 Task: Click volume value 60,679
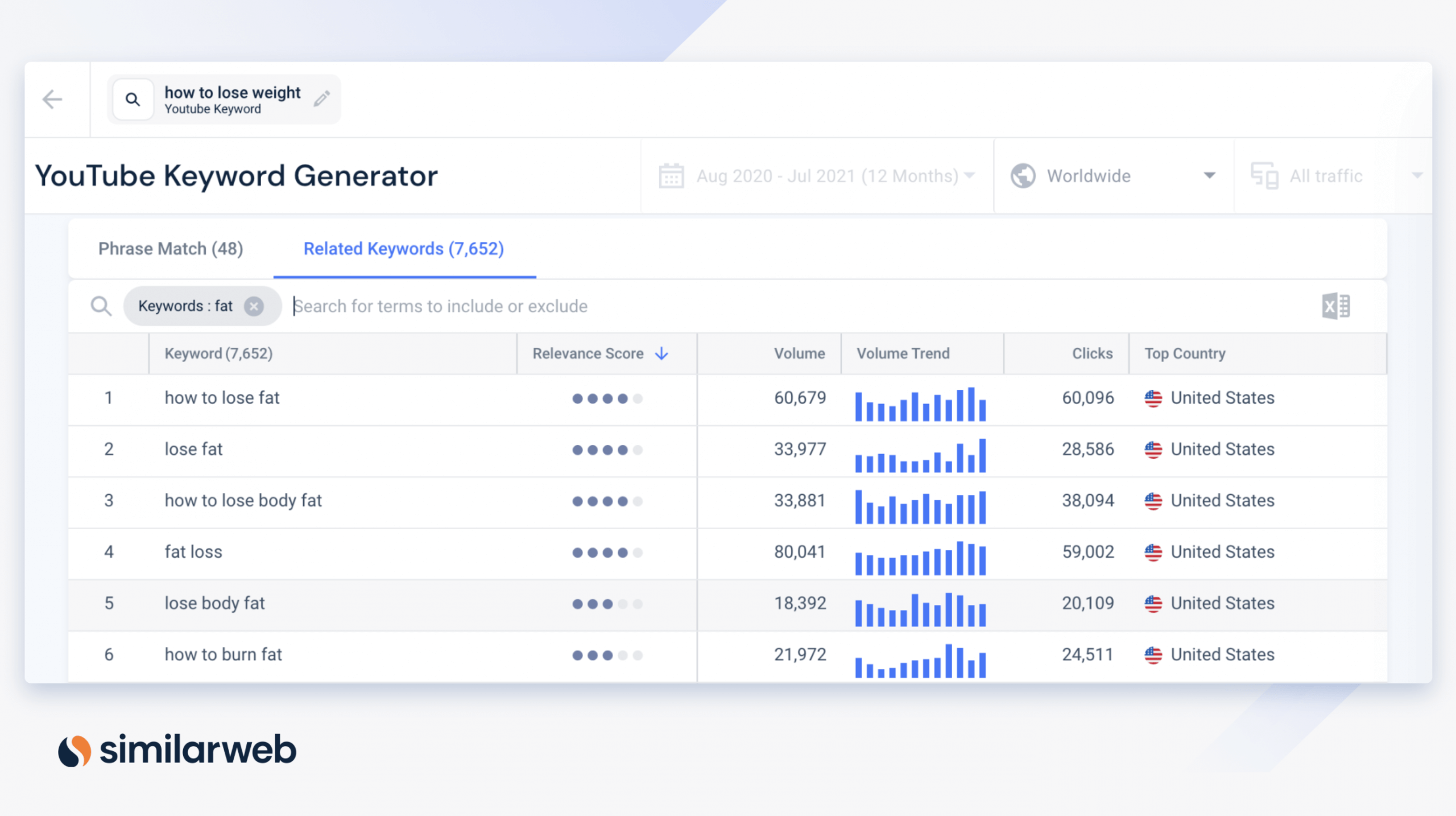(x=800, y=398)
